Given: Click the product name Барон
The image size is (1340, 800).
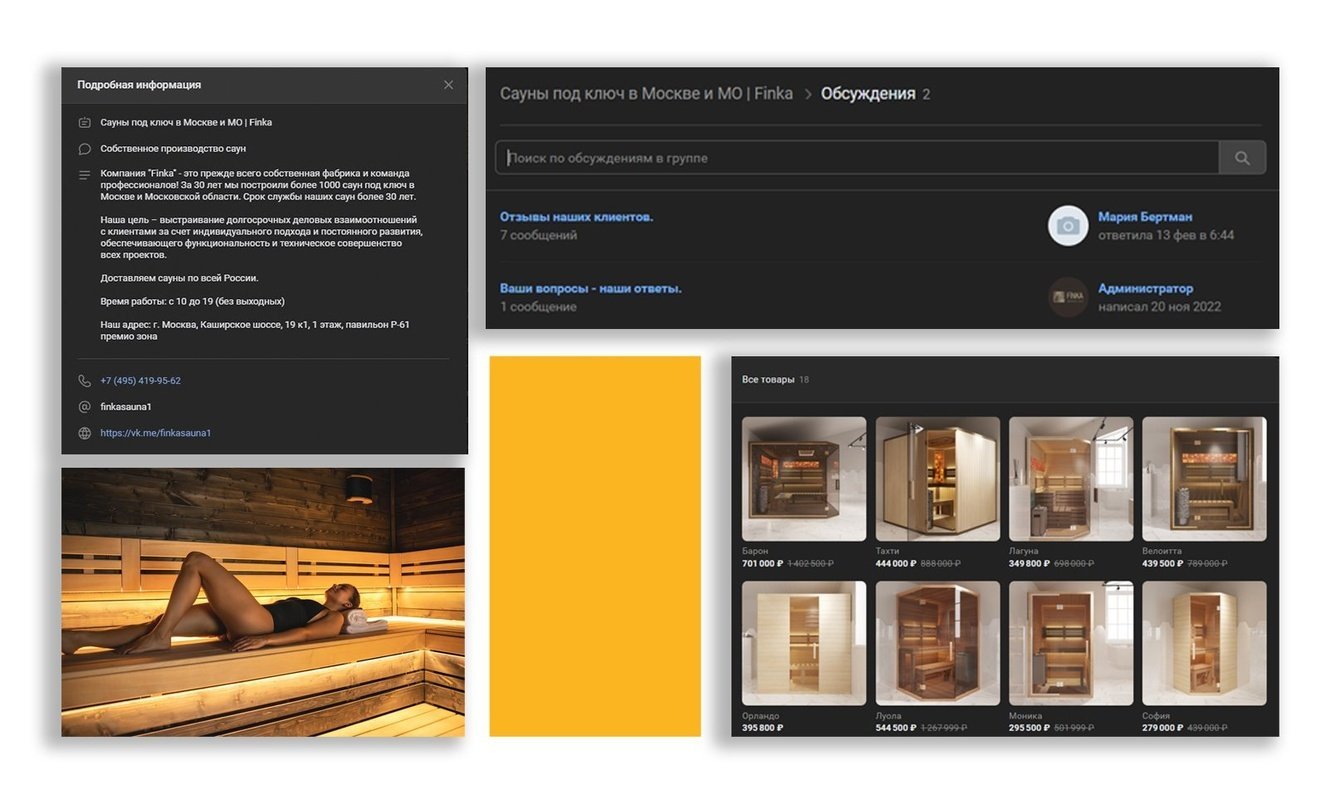Looking at the screenshot, I should click(x=755, y=551).
